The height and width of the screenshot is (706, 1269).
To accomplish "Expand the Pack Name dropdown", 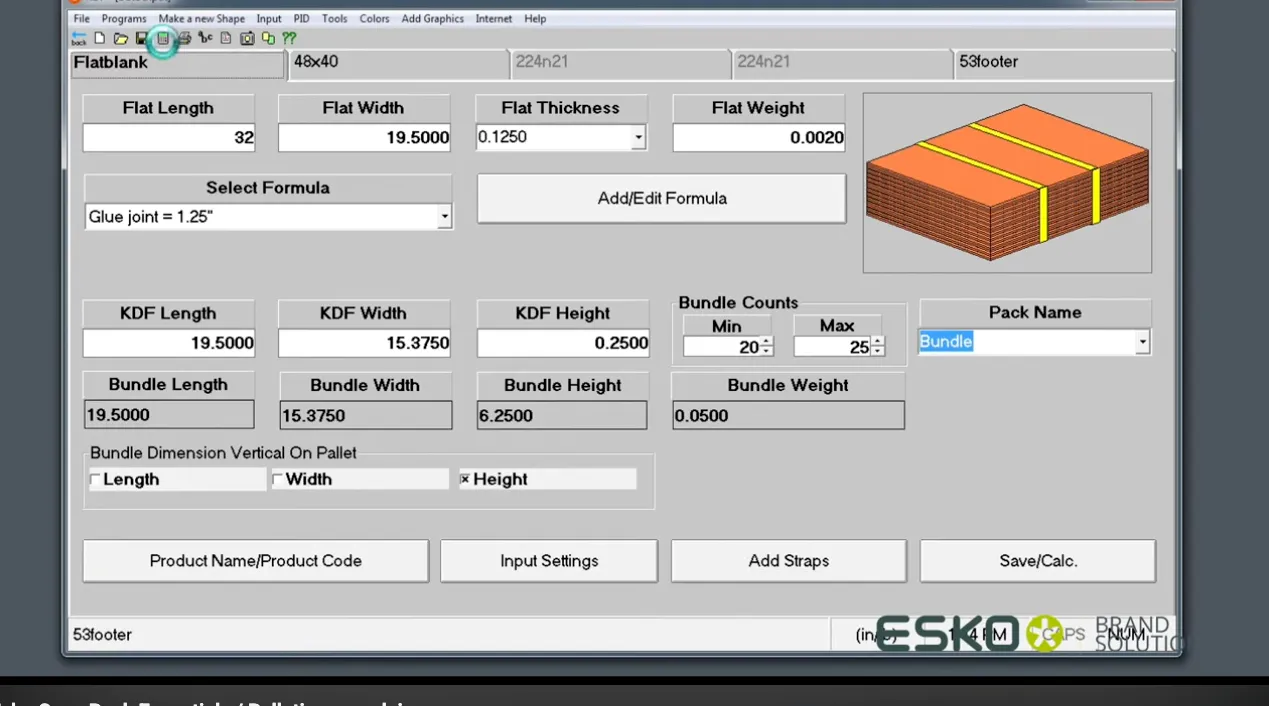I will [1142, 342].
